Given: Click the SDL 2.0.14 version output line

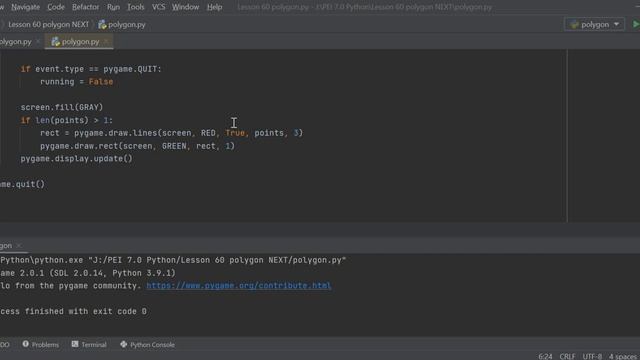Looking at the screenshot, I should (x=88, y=273).
